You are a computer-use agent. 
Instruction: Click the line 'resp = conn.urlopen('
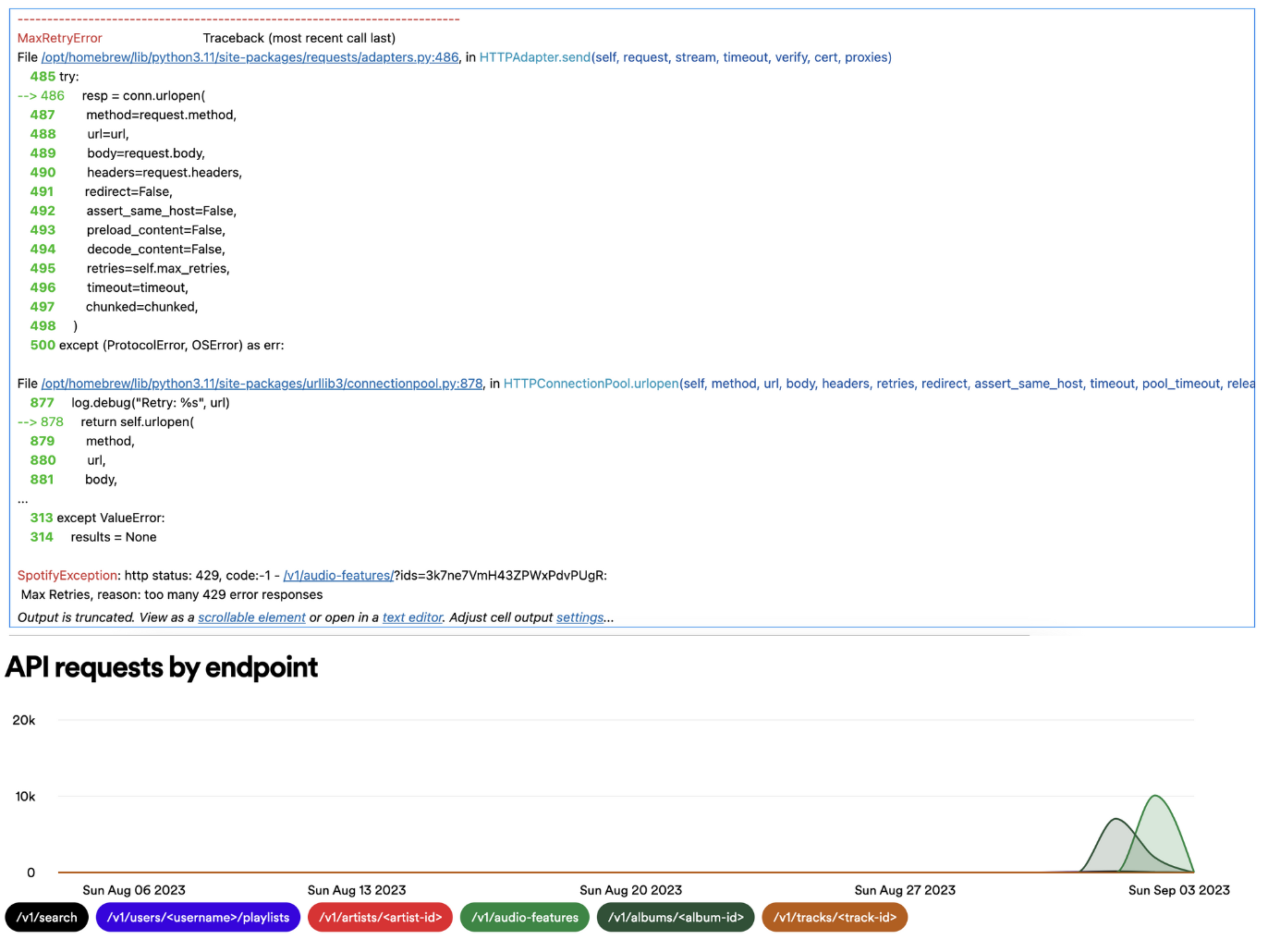pos(143,95)
